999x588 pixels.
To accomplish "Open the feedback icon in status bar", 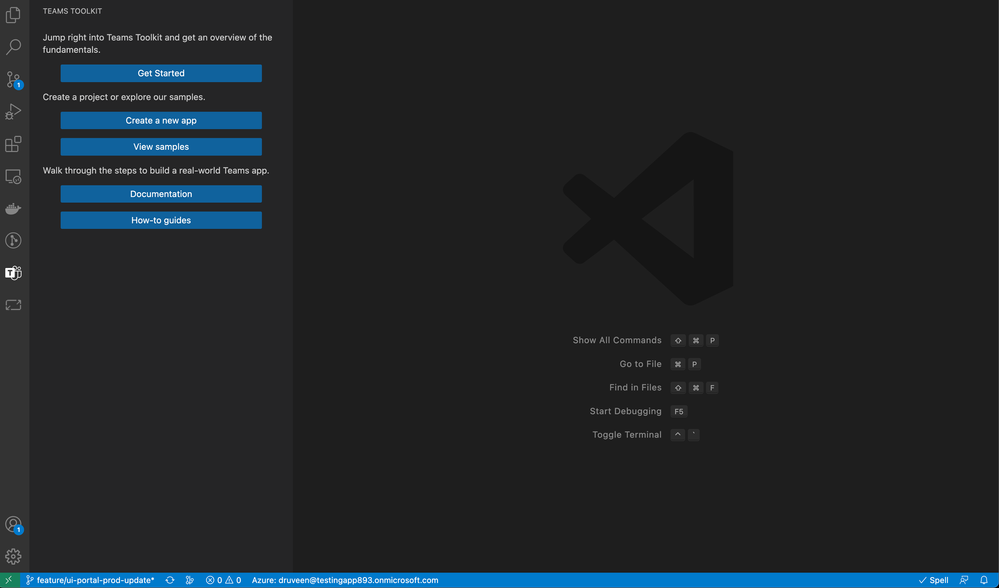I will tap(964, 580).
